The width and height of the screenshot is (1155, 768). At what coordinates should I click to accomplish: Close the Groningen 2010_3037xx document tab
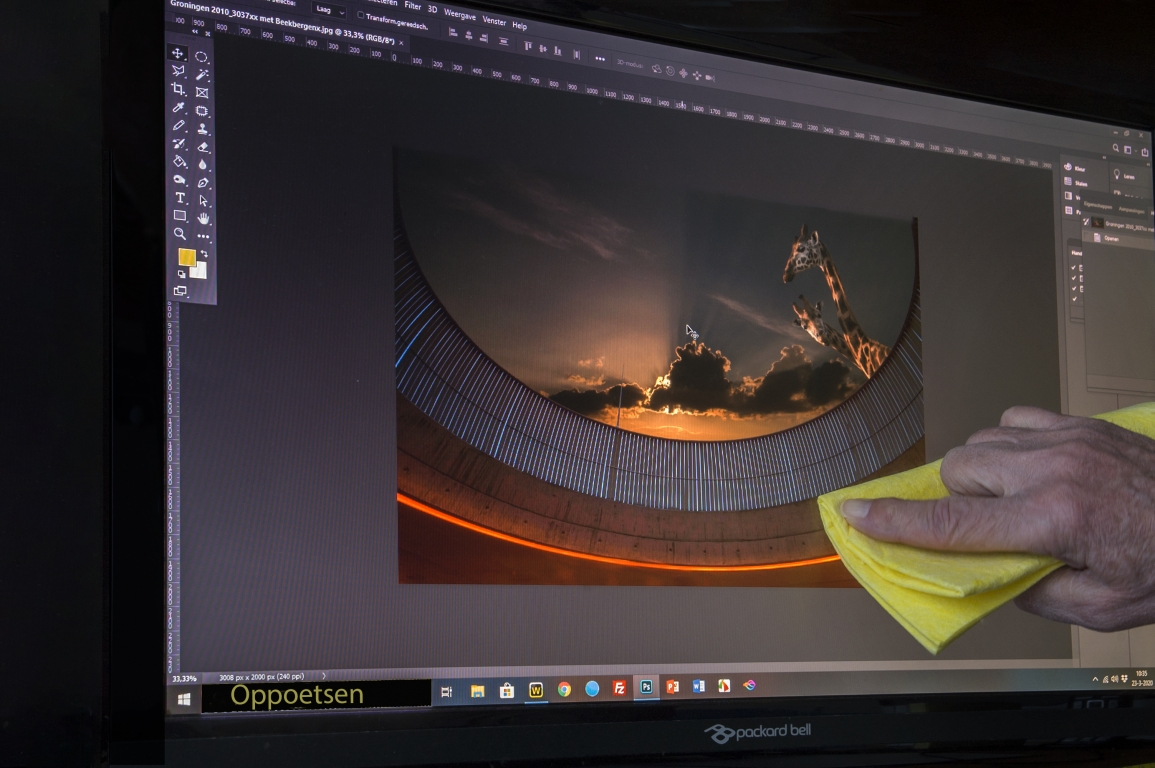pos(401,43)
